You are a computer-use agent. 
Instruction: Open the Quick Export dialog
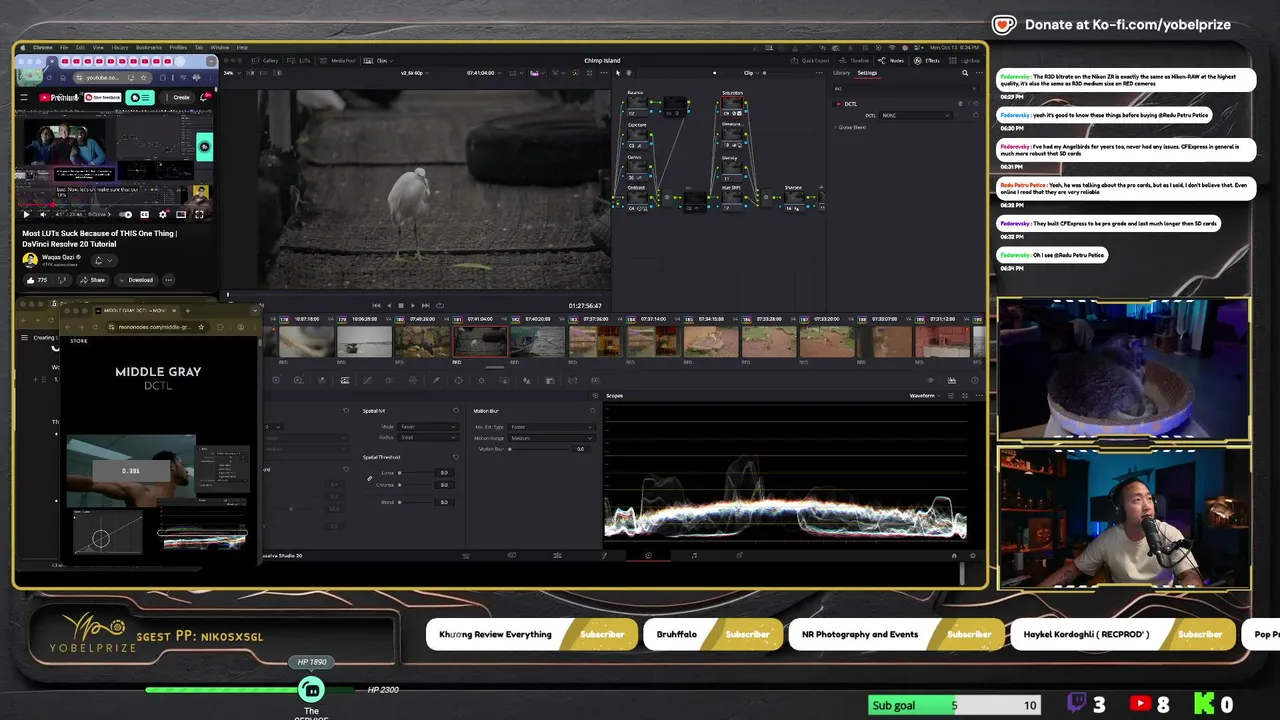(810, 61)
